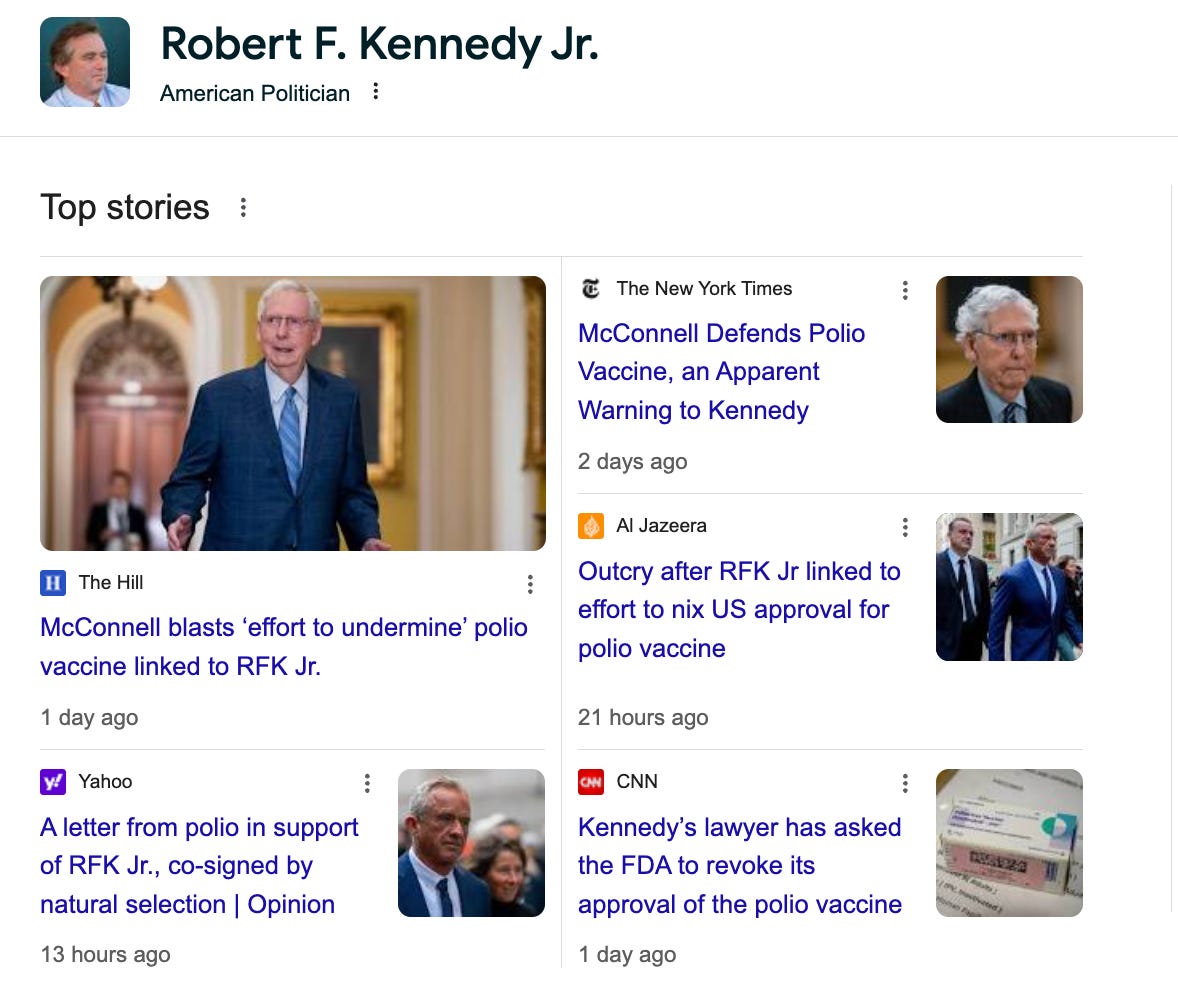Click the polio vaccine box thumbnail
This screenshot has height=988, width=1178.
point(1009,843)
